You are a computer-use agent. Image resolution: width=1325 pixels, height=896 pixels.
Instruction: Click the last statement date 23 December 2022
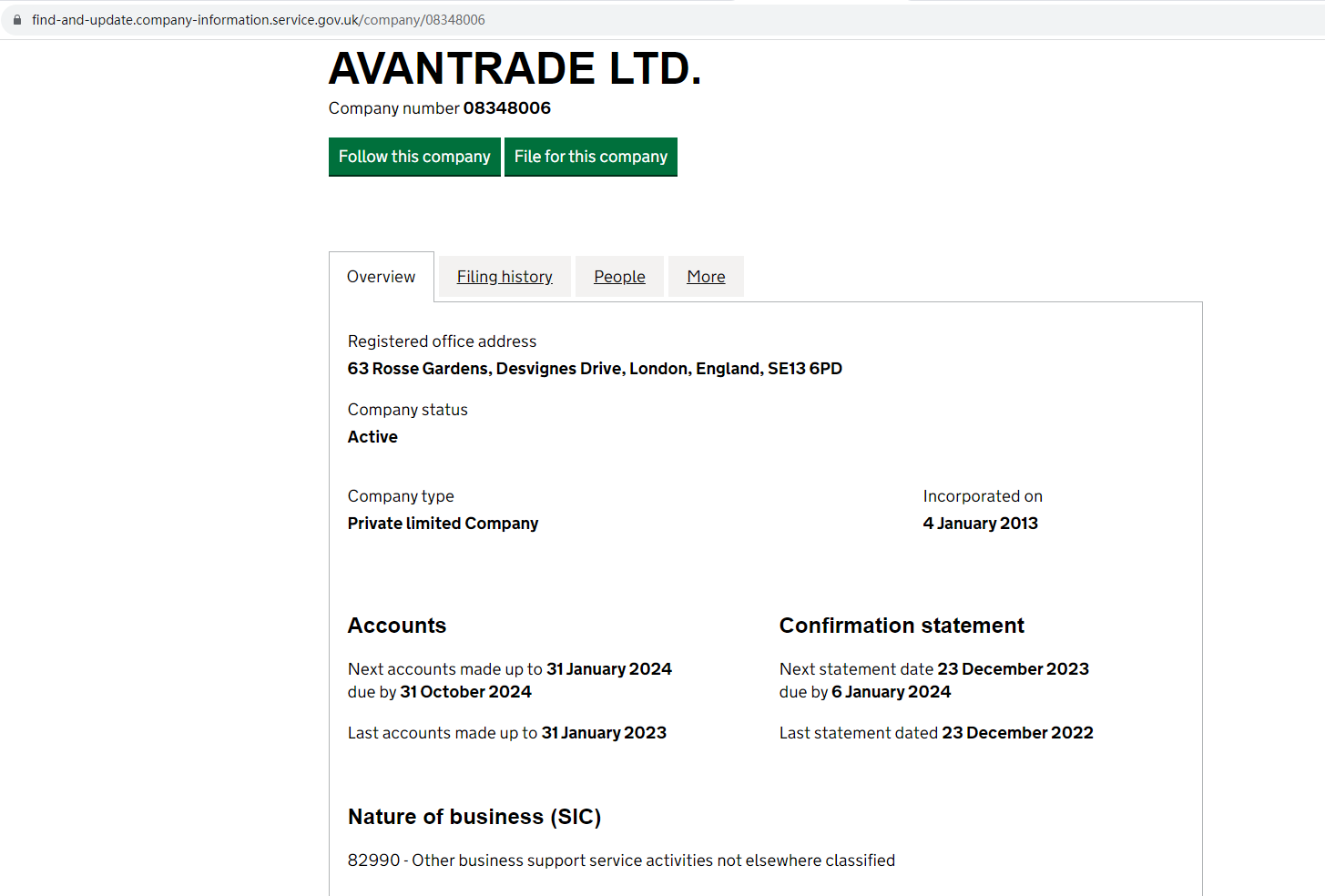1017,733
